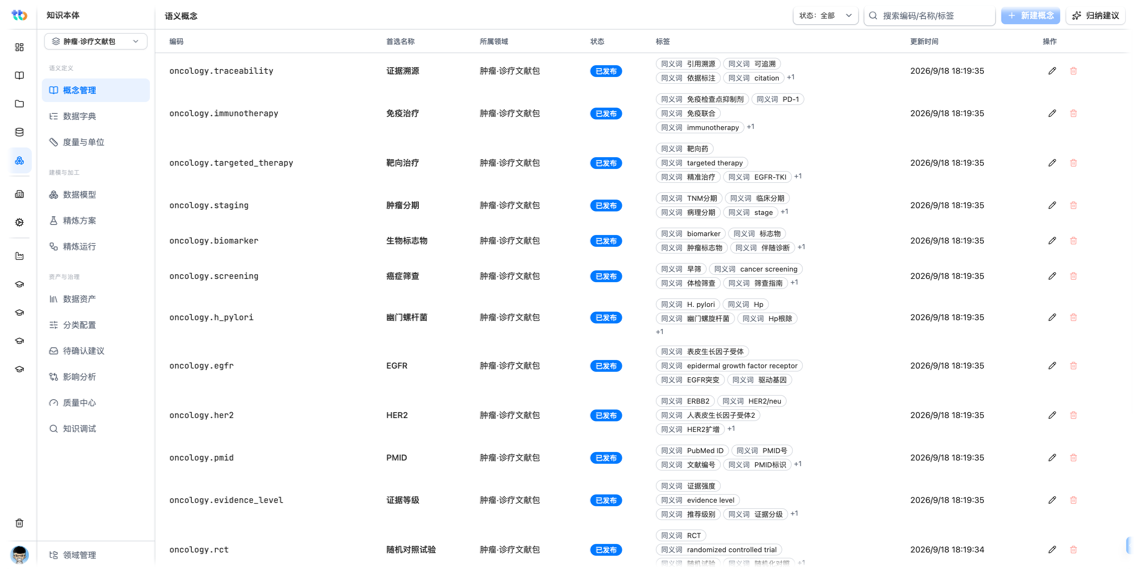Viewport: 1143px width, 570px height.
Task: Edit the oncology.screening concept
Action: point(1052,276)
